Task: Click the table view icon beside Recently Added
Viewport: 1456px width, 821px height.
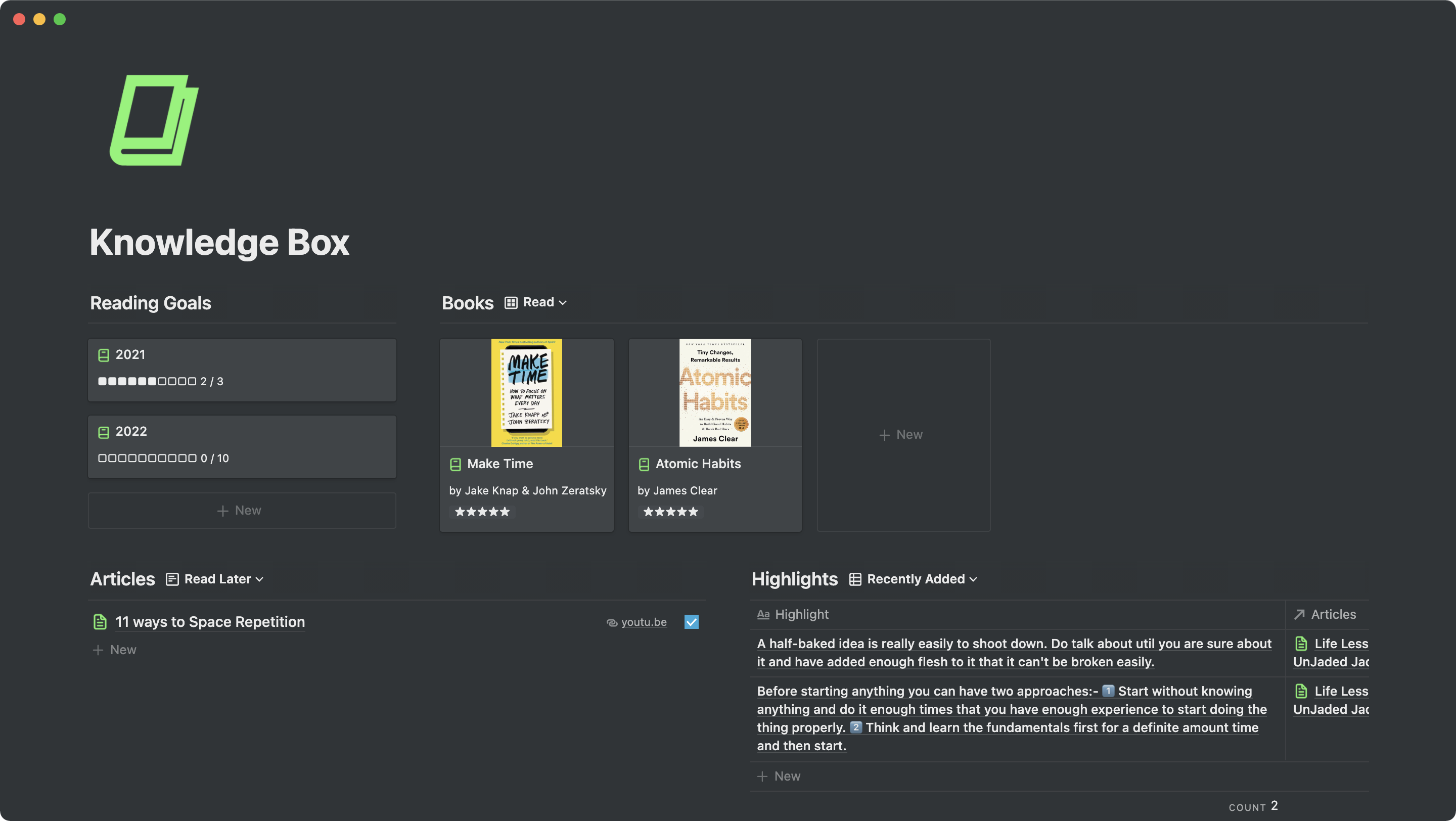Action: (855, 579)
